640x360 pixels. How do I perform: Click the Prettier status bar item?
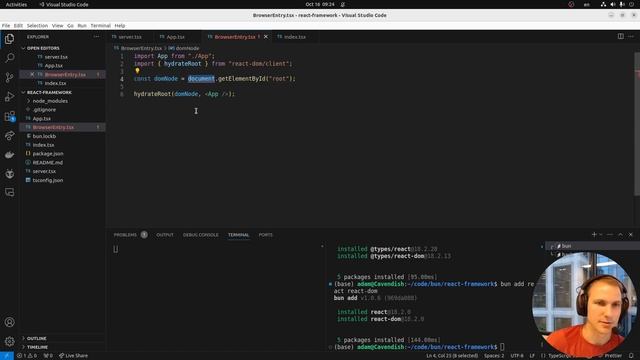[x=611, y=356]
